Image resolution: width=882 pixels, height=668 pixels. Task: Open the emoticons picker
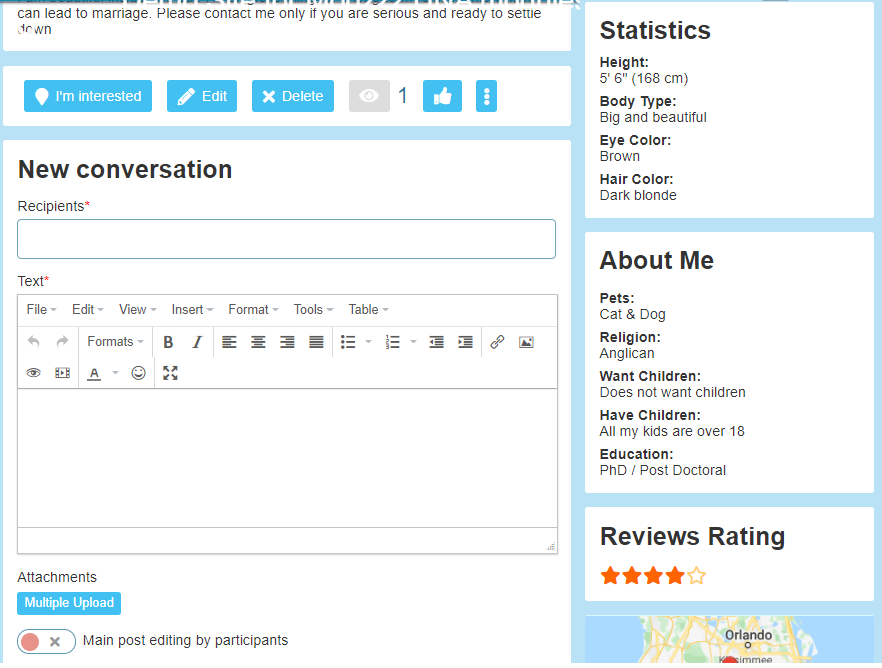tap(139, 373)
